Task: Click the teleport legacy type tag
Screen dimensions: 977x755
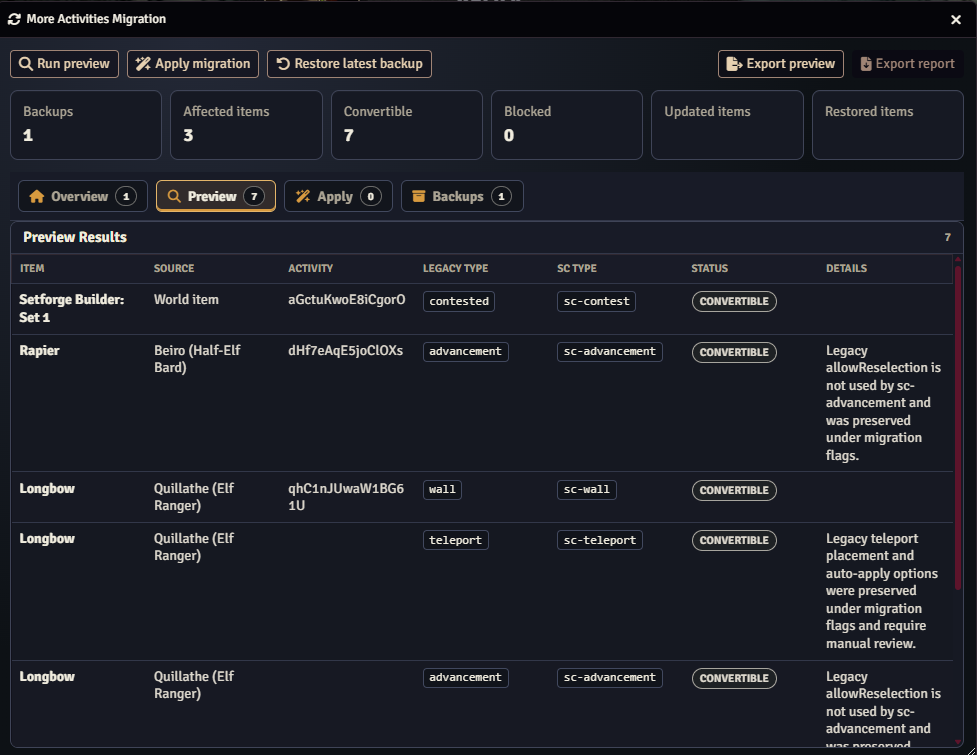Action: 455,540
